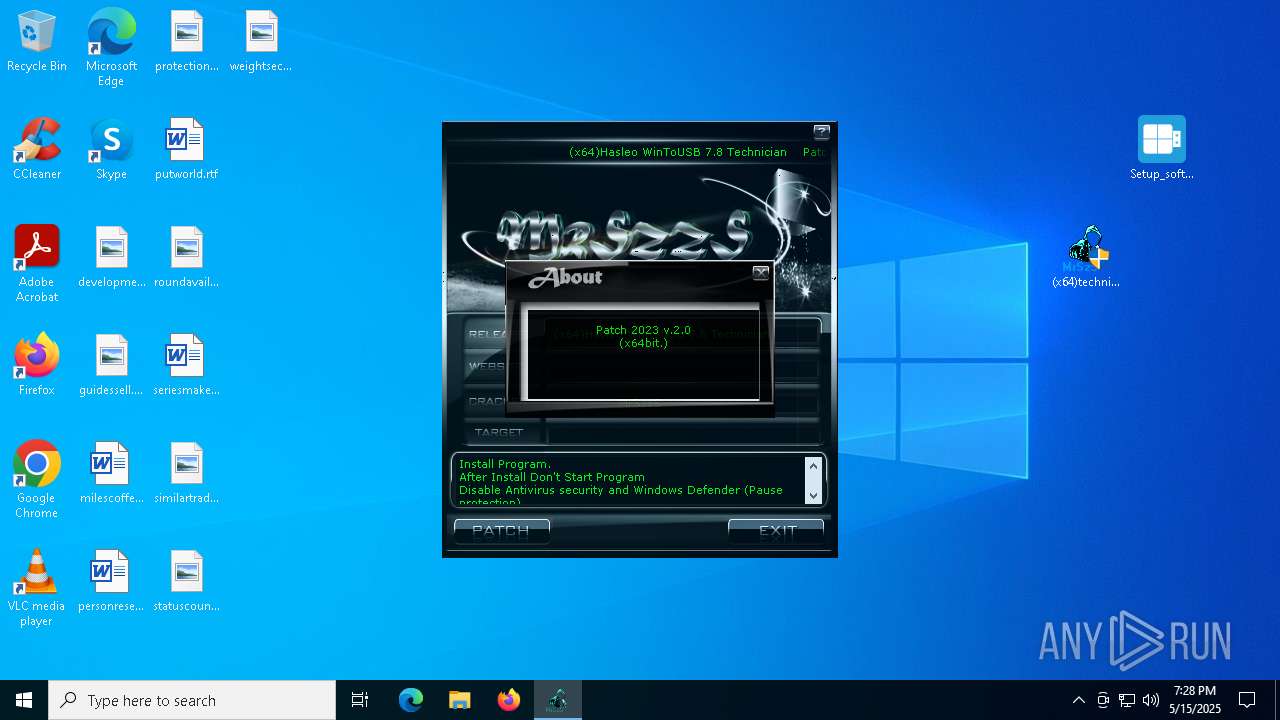Click the EXIT button in the patcher
1280x720 pixels.
click(776, 531)
